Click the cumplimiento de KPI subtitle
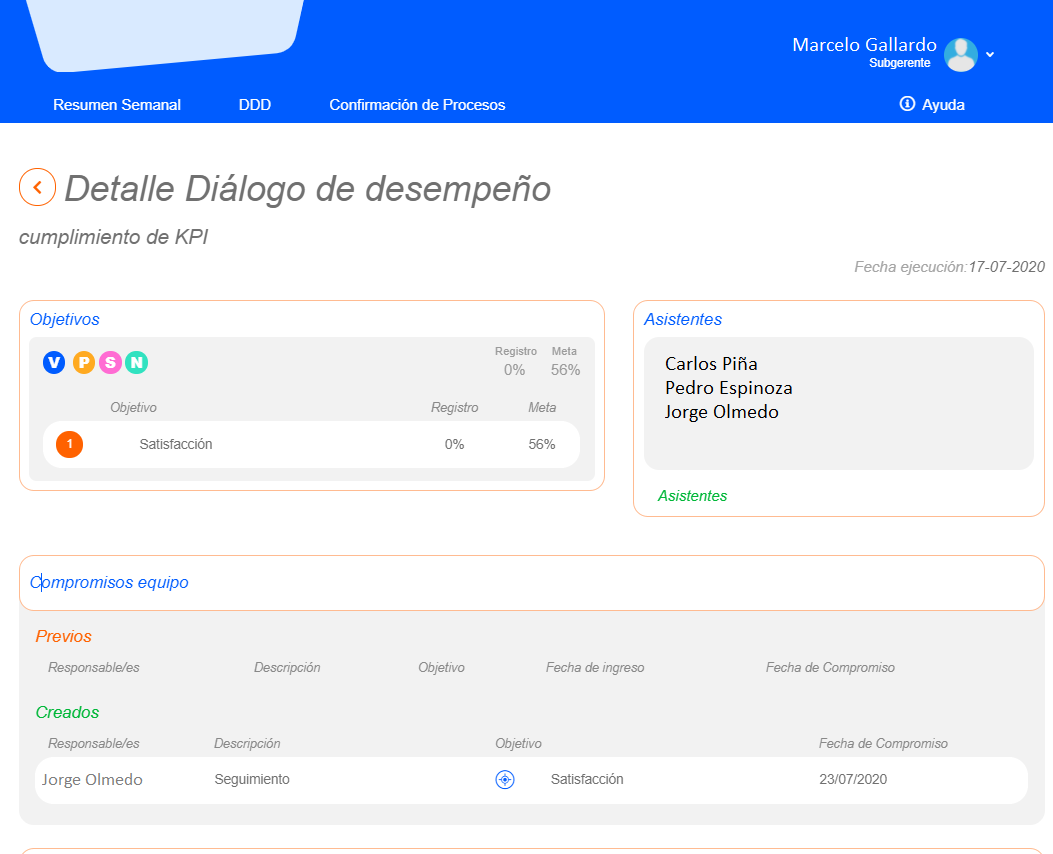 [x=113, y=237]
